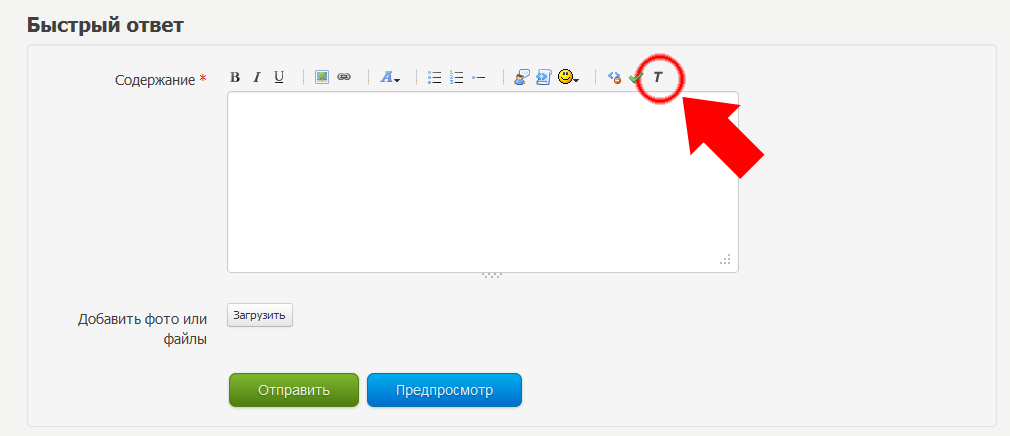The width and height of the screenshot is (1010, 436).
Task: Insert an image into the reply
Action: [322, 77]
